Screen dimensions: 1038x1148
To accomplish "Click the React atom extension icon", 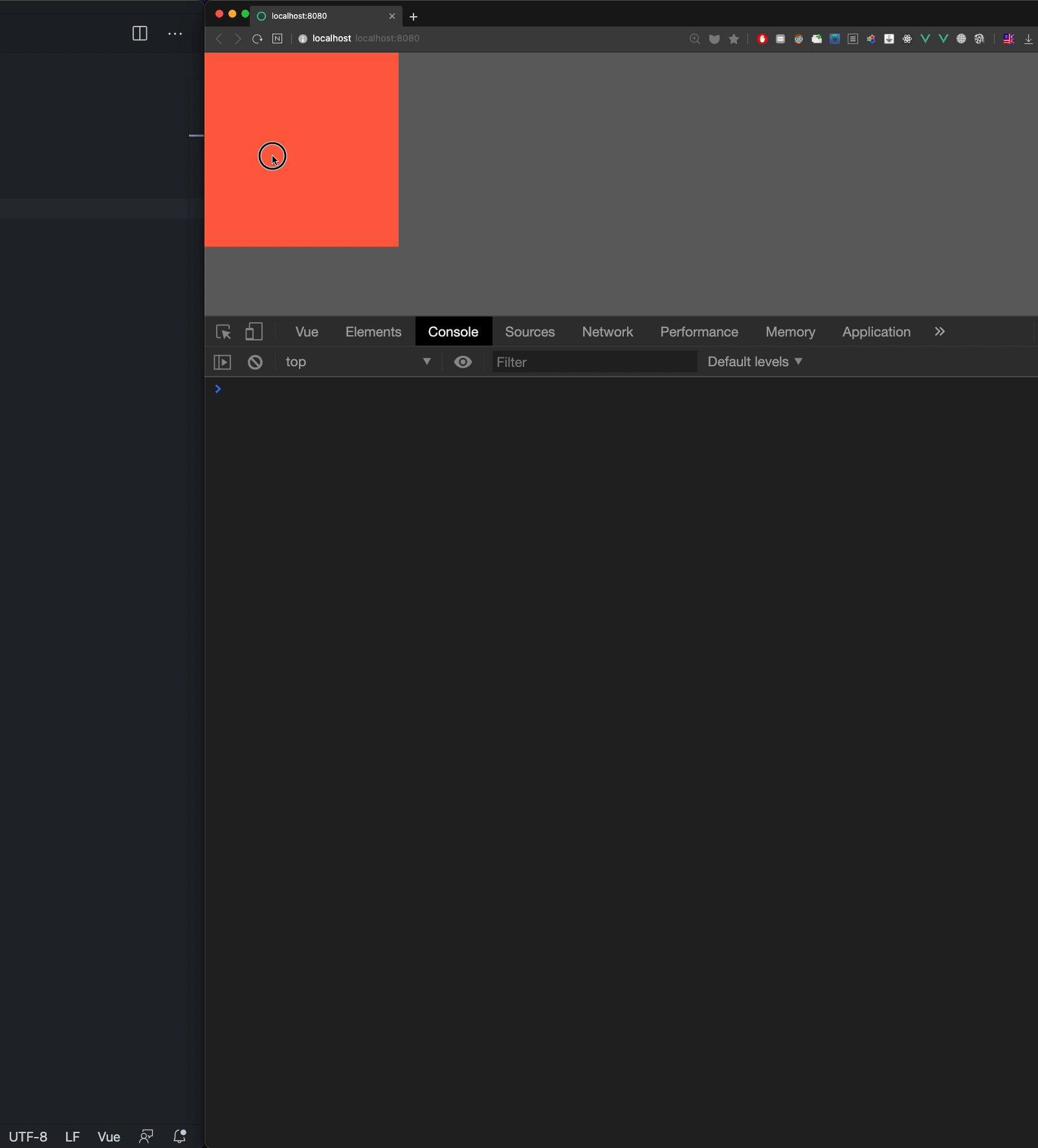I will [907, 39].
